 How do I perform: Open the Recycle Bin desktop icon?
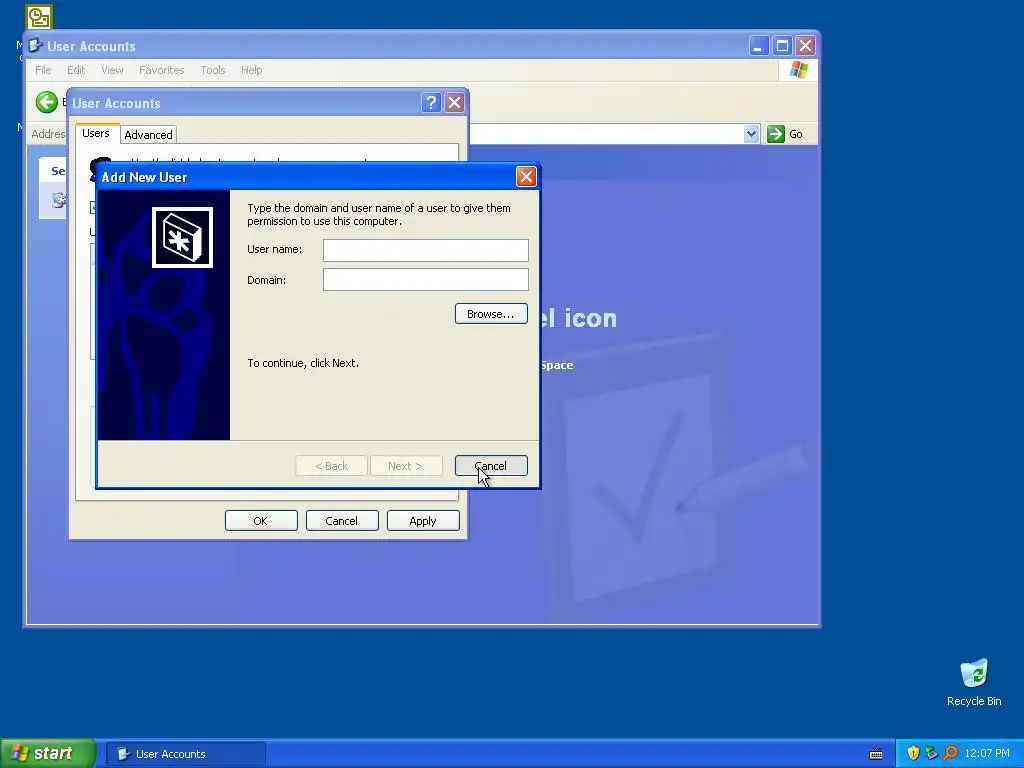[974, 682]
